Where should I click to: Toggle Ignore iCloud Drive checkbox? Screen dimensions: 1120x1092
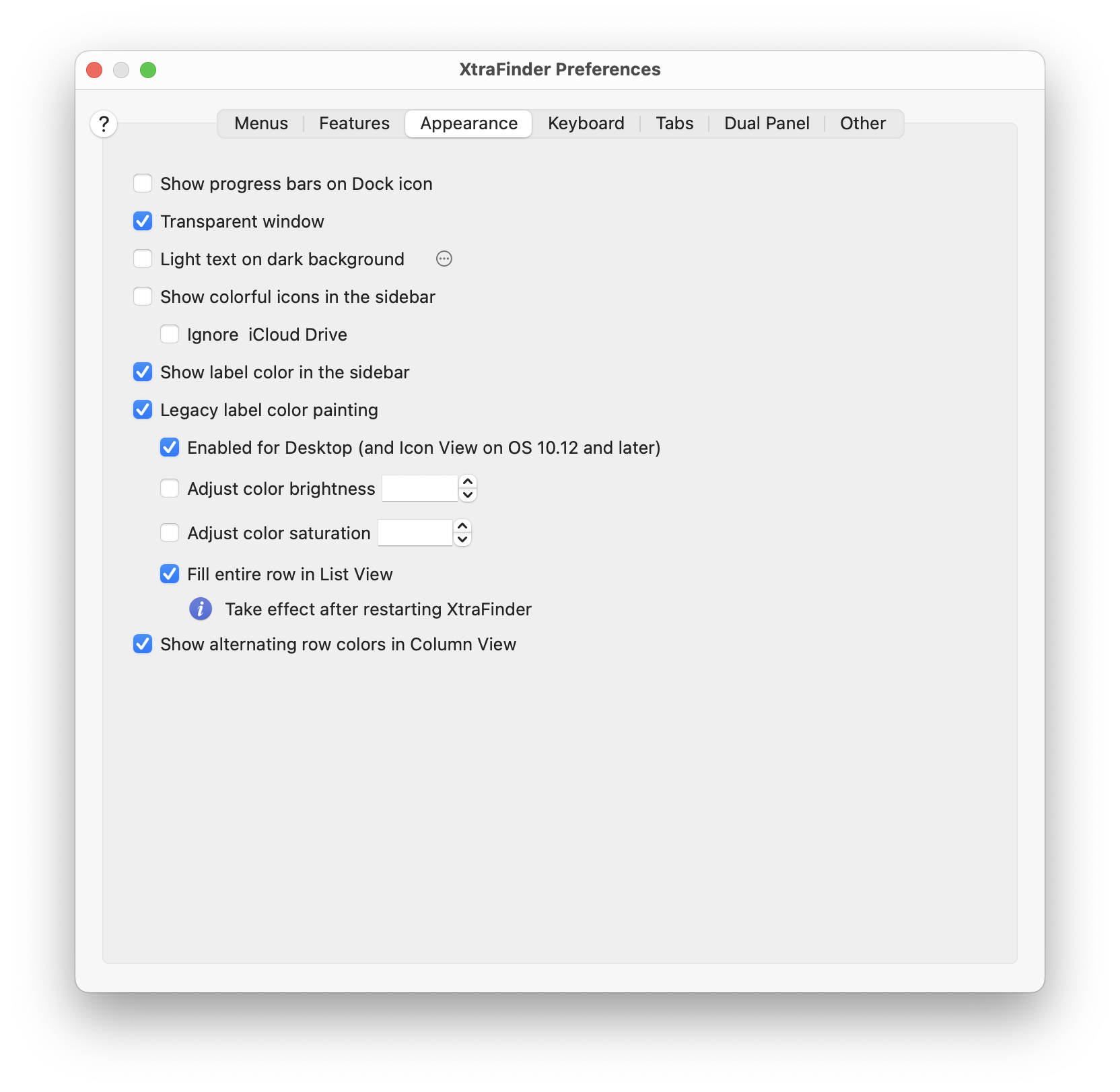(170, 334)
